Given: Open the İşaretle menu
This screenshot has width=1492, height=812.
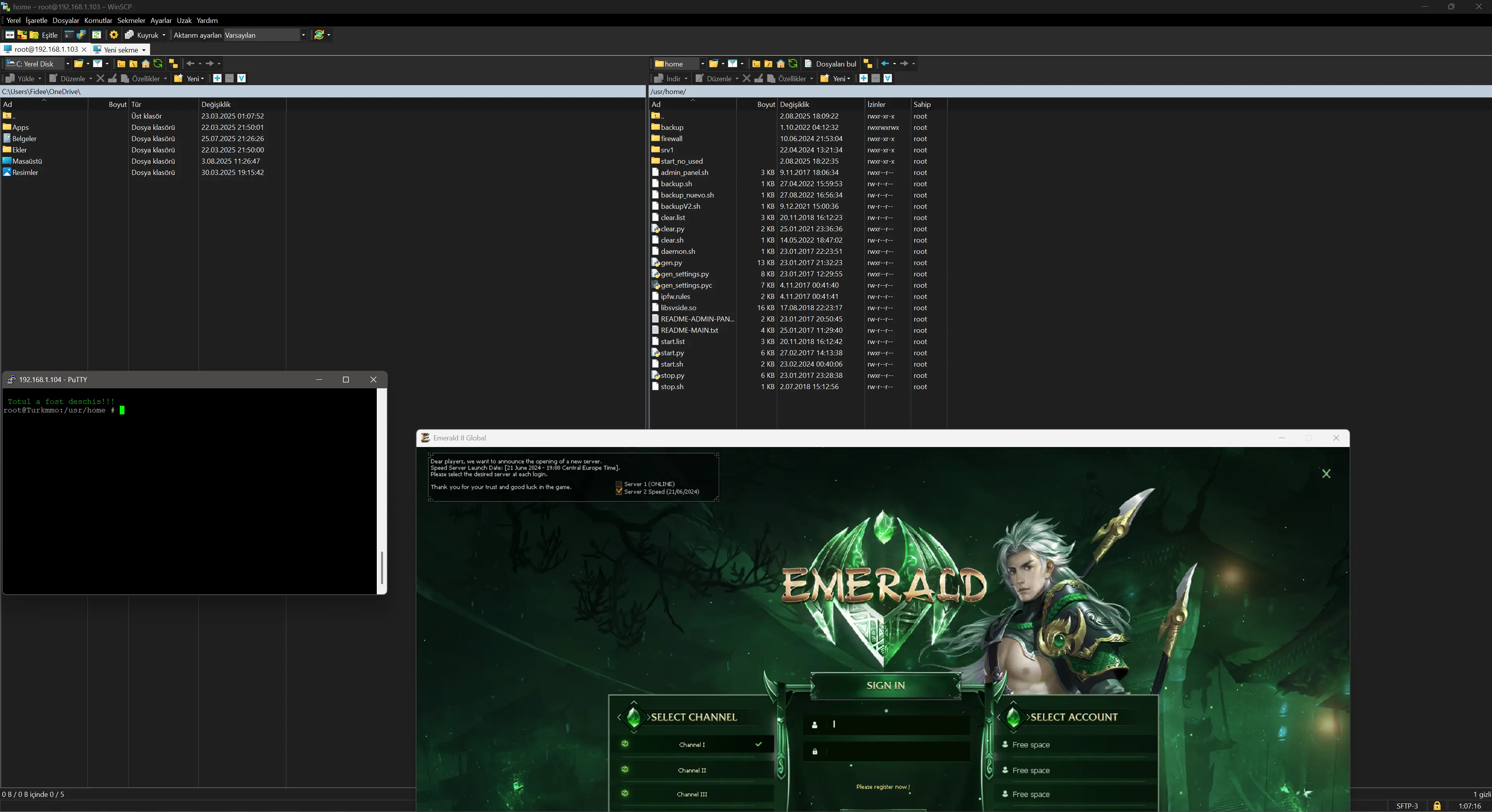Looking at the screenshot, I should point(37,20).
